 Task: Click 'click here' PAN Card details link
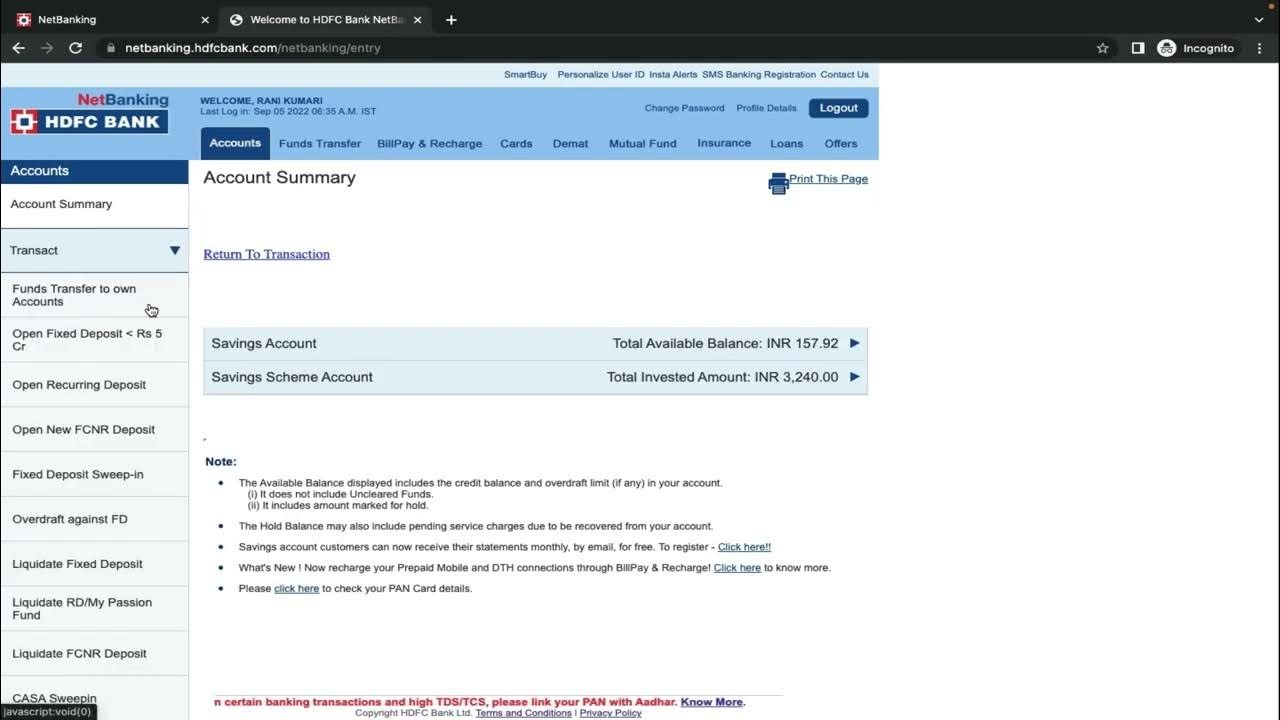[296, 589]
